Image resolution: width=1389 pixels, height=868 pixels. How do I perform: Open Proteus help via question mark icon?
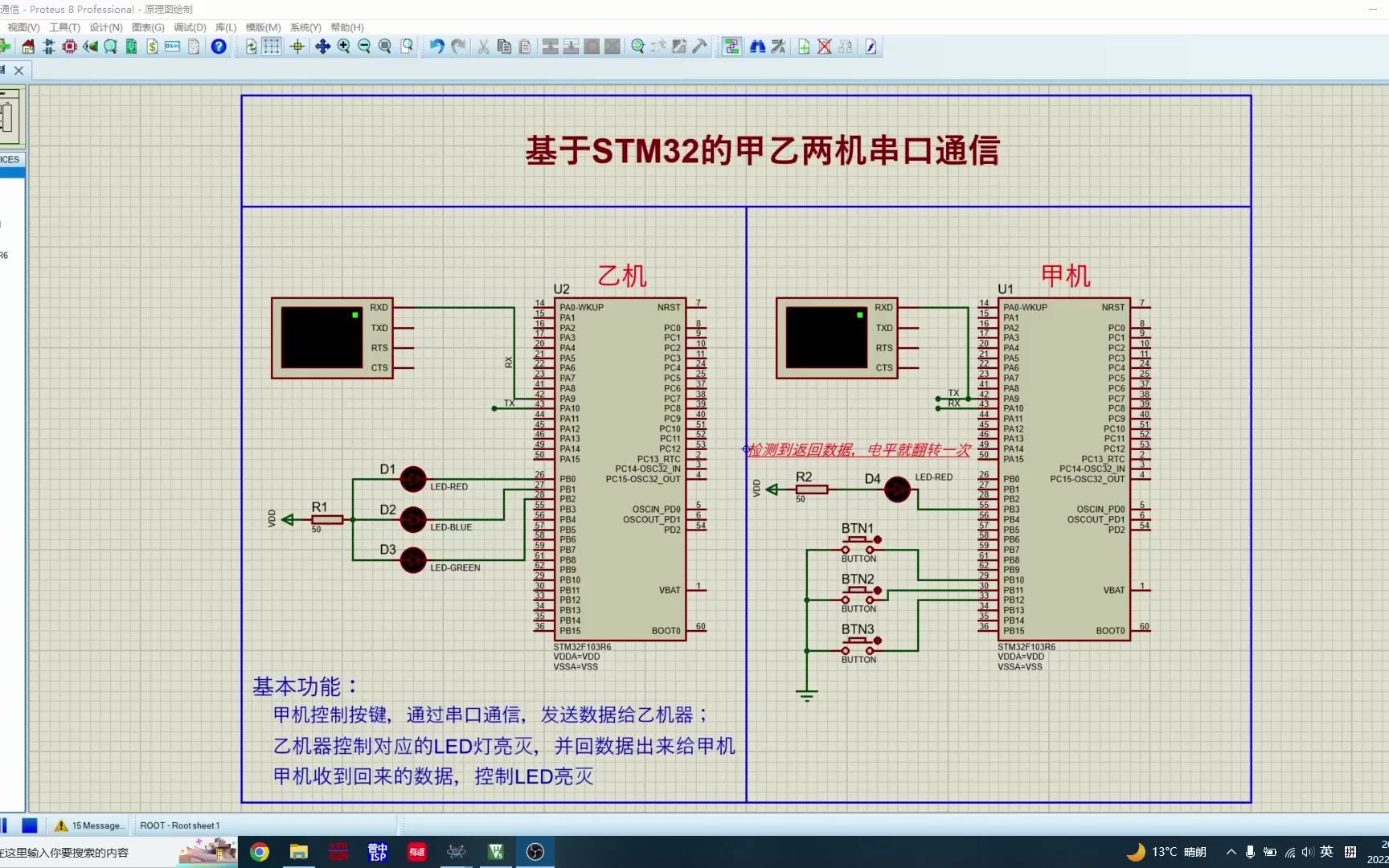(218, 46)
